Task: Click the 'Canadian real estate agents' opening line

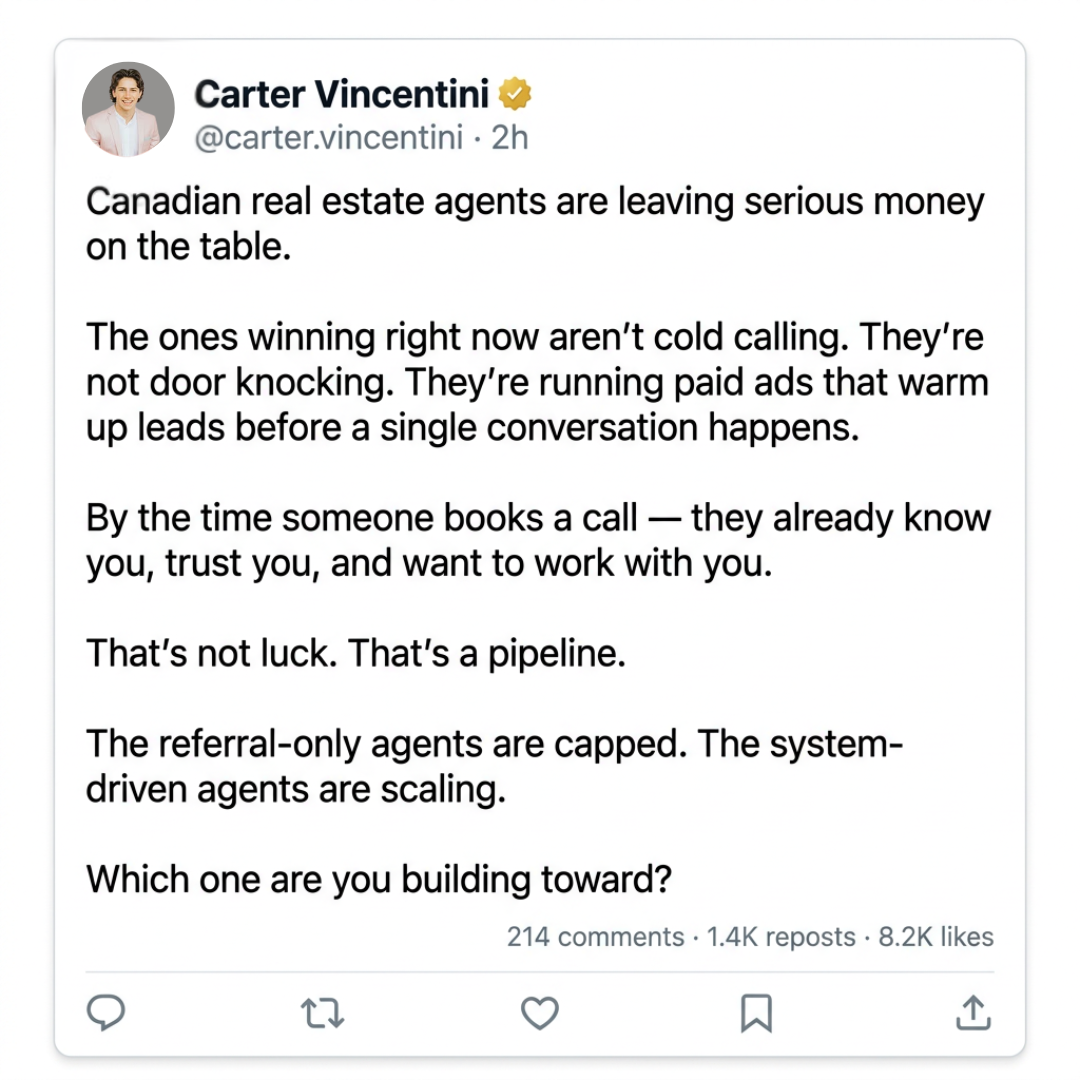Action: [x=535, y=223]
